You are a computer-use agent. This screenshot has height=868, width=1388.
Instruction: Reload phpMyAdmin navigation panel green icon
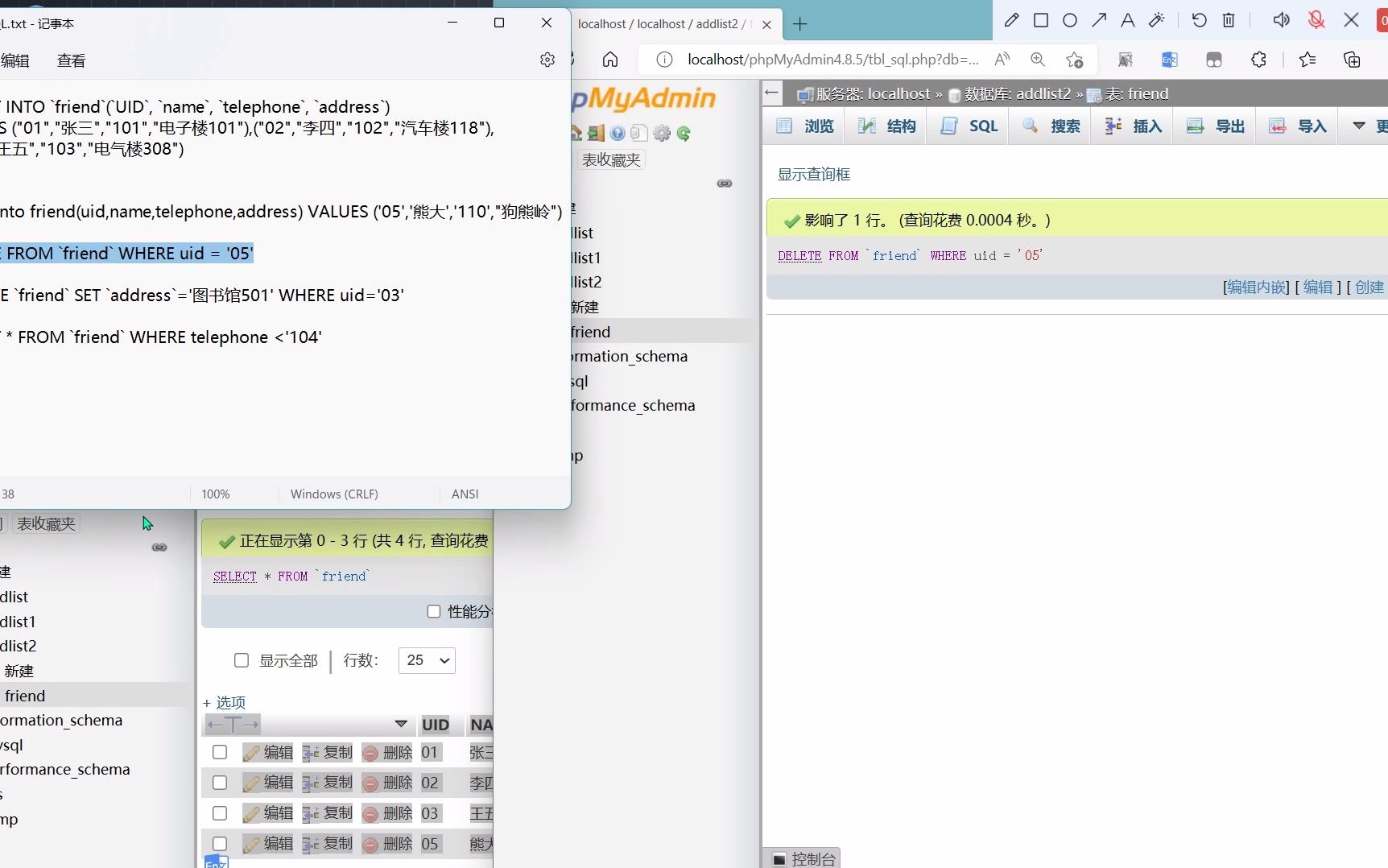684,134
